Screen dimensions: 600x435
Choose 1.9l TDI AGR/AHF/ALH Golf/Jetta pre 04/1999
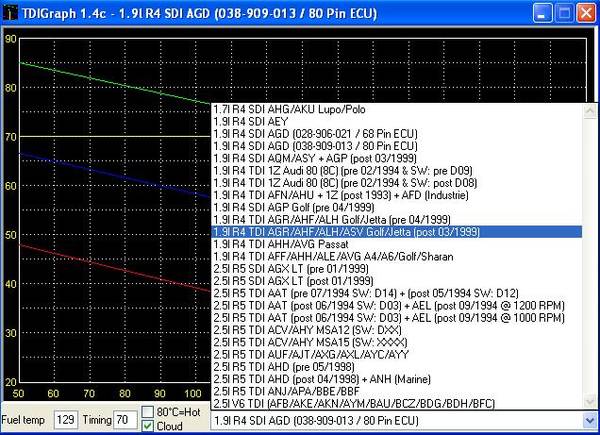pos(396,220)
